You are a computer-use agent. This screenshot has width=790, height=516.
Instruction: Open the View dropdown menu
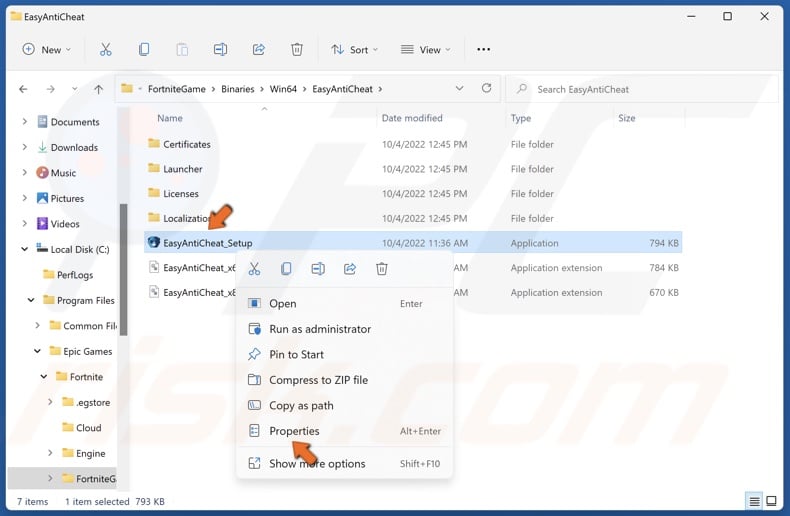click(x=426, y=49)
